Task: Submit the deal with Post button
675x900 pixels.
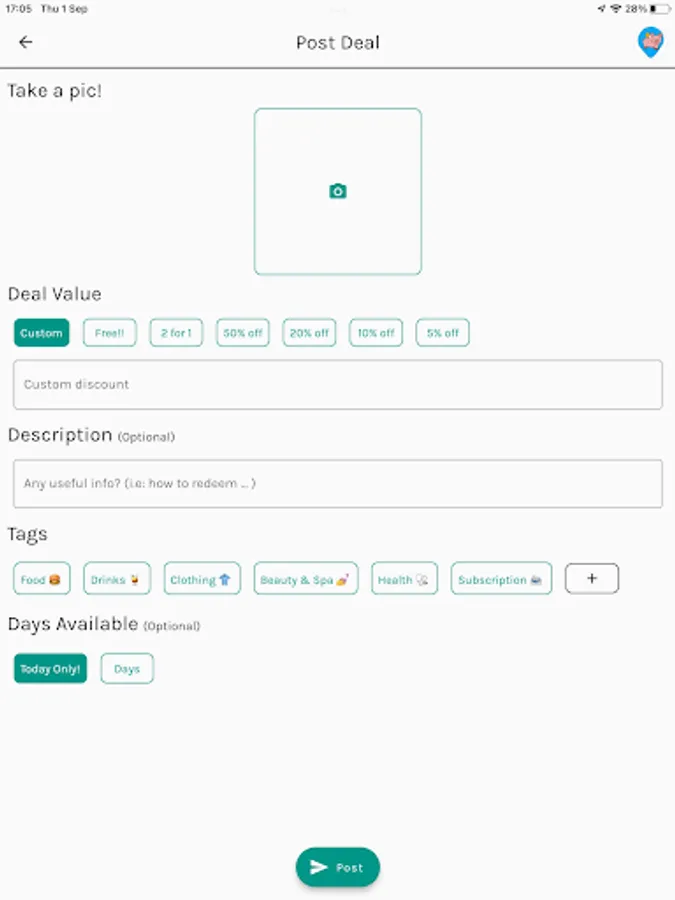Action: [x=338, y=867]
